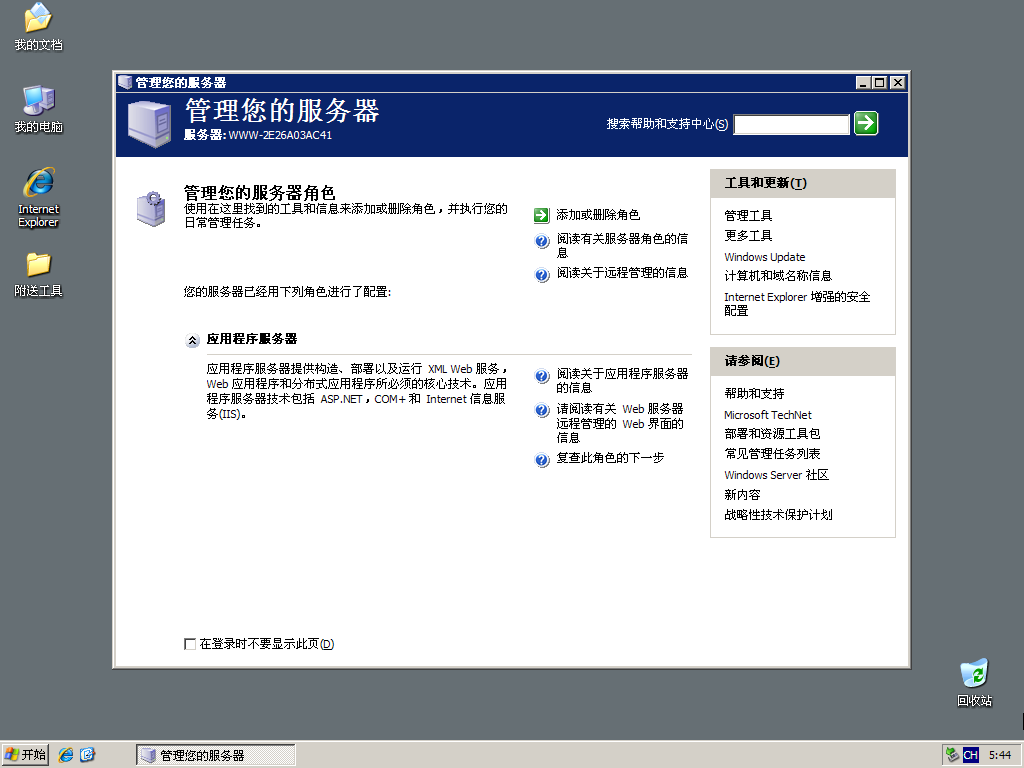Screen dimensions: 1024x768
Task: Click help icon beside 阅读有关服务器角色的信息
Action: pyautogui.click(x=540, y=240)
